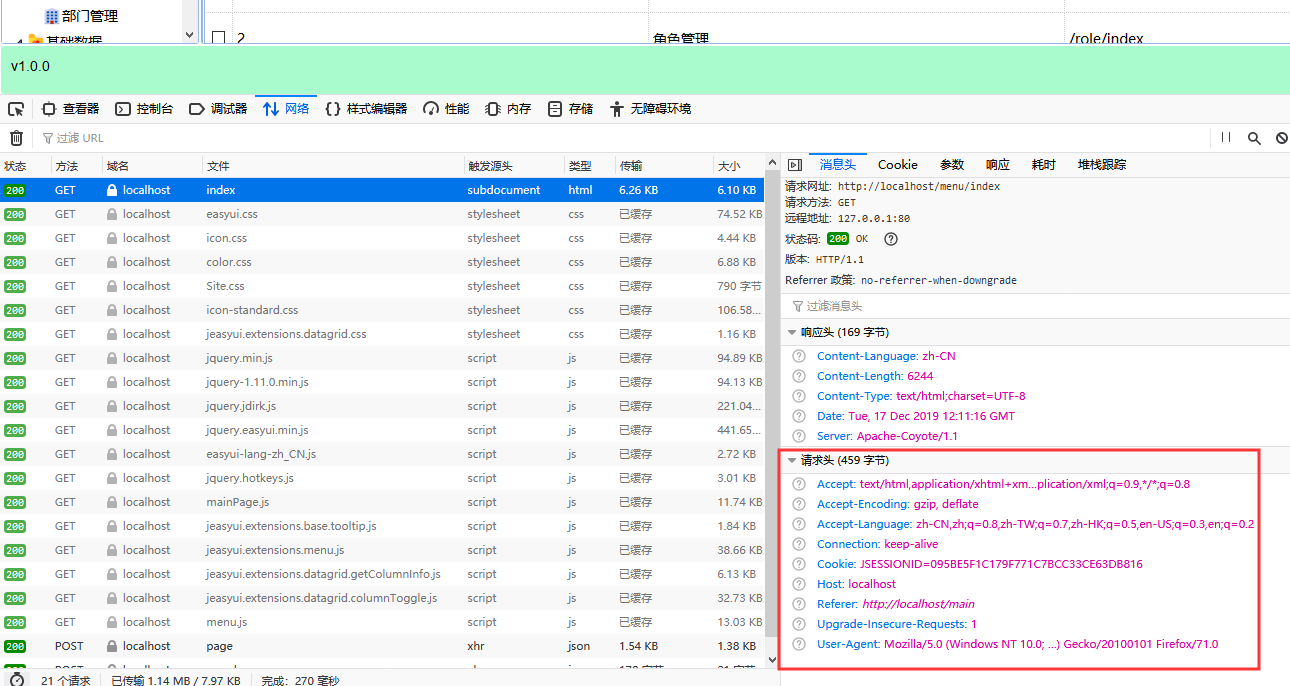
Task: Select the Site.css request row
Action: tap(382, 286)
